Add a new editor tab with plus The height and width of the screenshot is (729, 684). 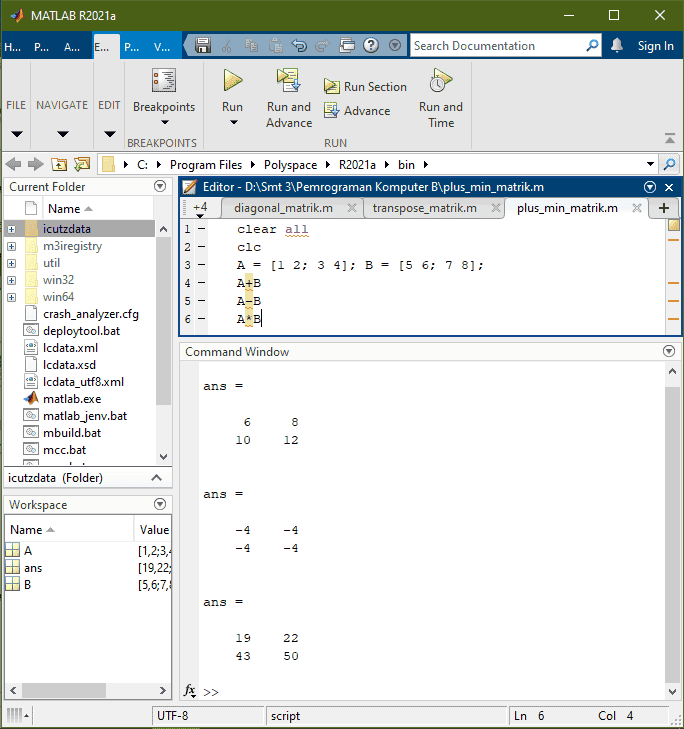[664, 208]
